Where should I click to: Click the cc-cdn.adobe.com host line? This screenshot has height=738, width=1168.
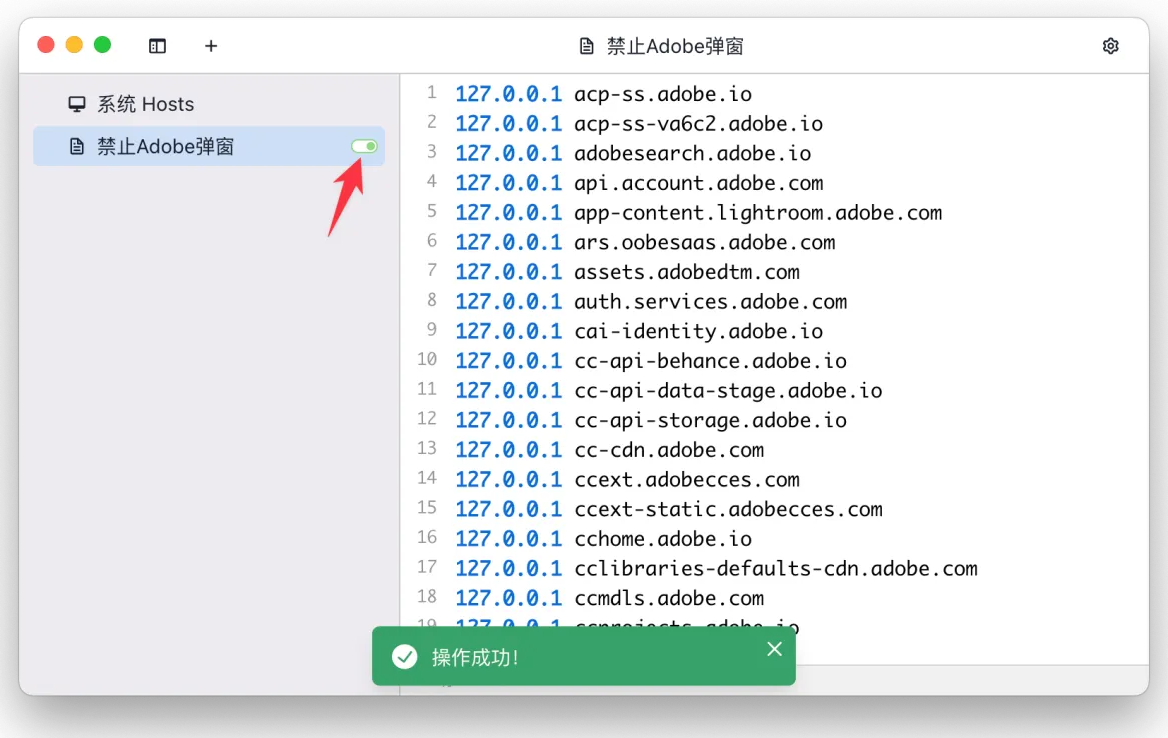[668, 449]
